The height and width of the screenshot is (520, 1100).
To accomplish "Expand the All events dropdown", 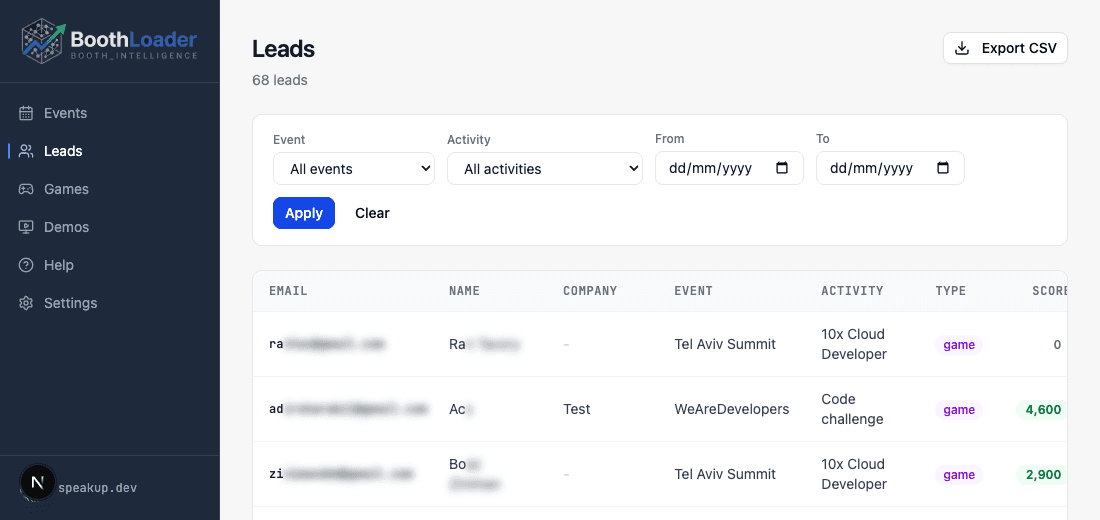I will click(x=354, y=168).
